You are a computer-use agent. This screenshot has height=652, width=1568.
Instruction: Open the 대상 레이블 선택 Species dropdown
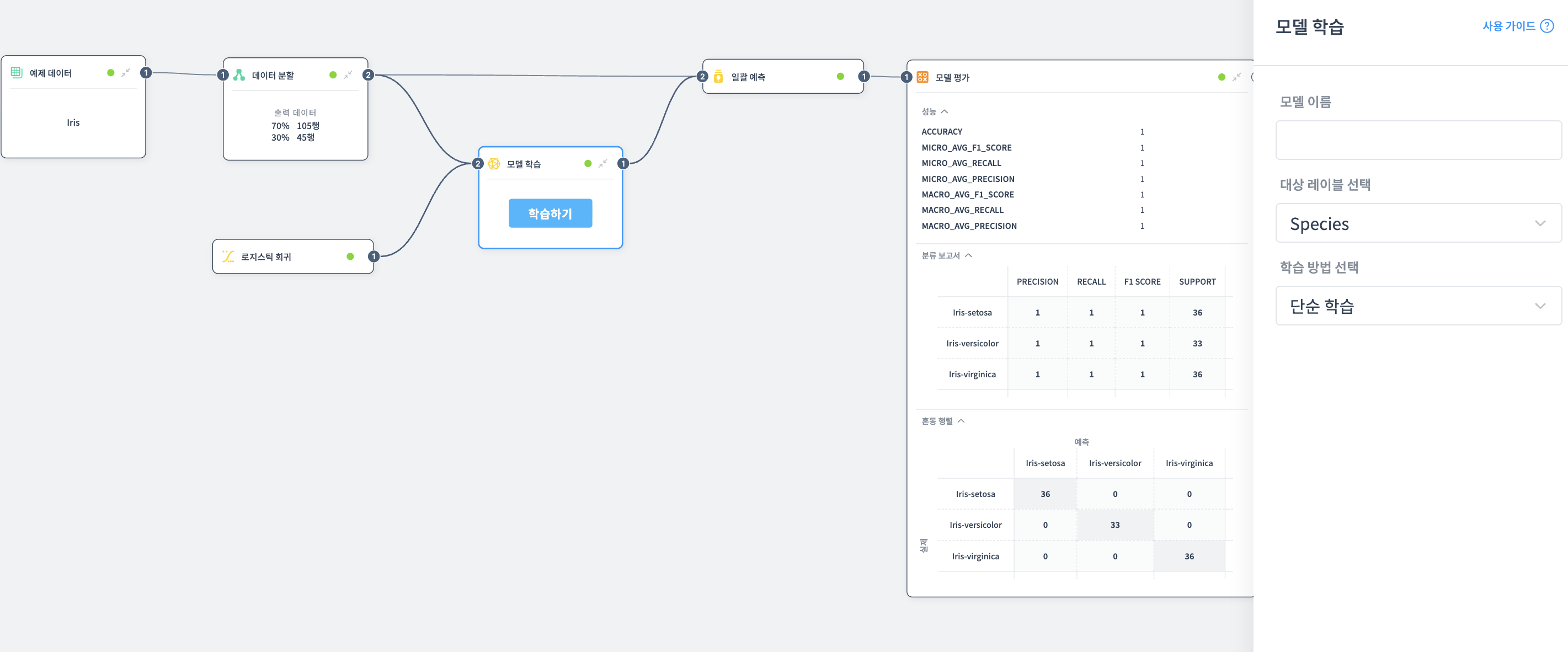click(1417, 223)
